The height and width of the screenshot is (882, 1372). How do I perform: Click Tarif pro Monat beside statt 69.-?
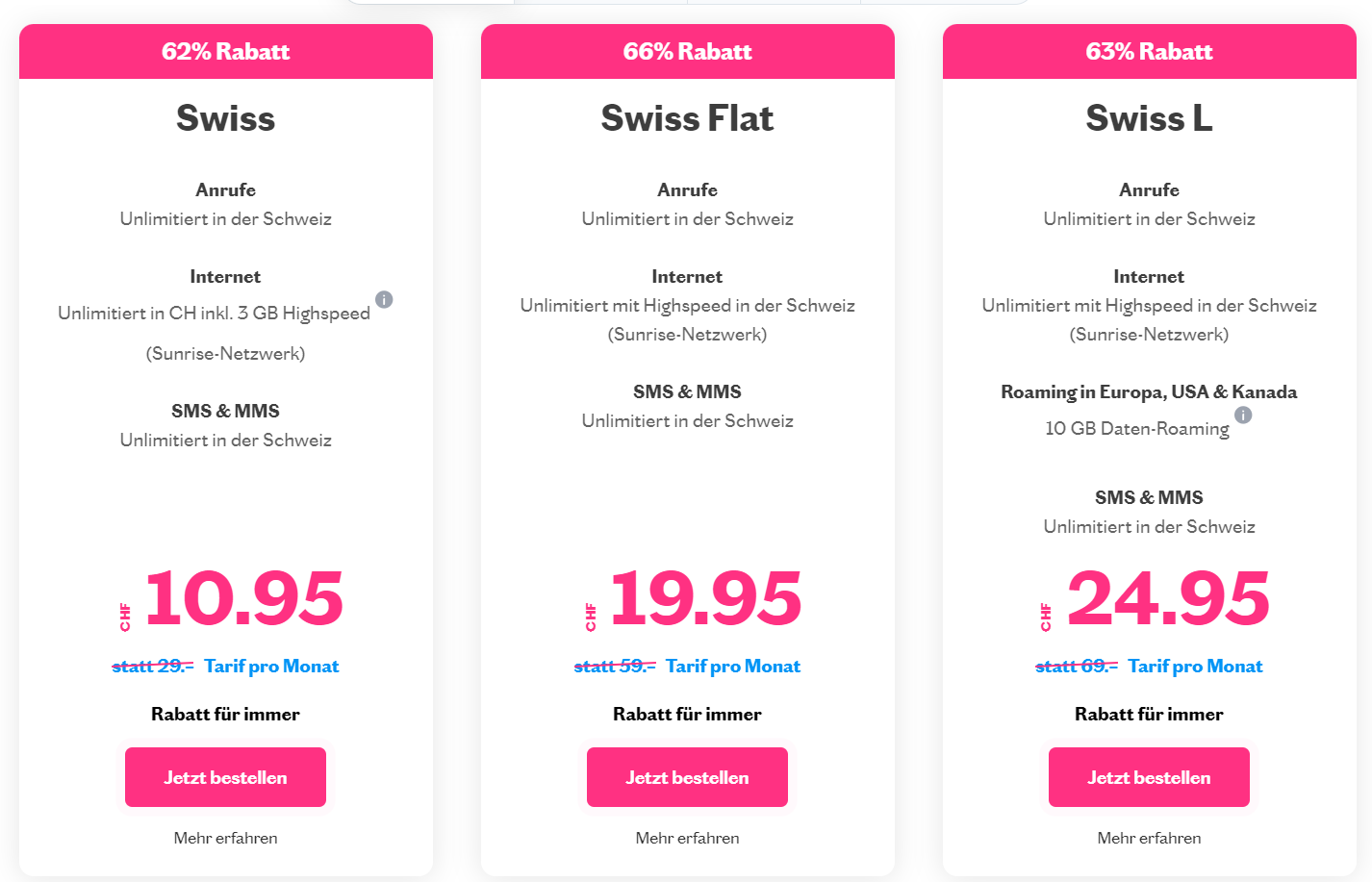(1195, 667)
